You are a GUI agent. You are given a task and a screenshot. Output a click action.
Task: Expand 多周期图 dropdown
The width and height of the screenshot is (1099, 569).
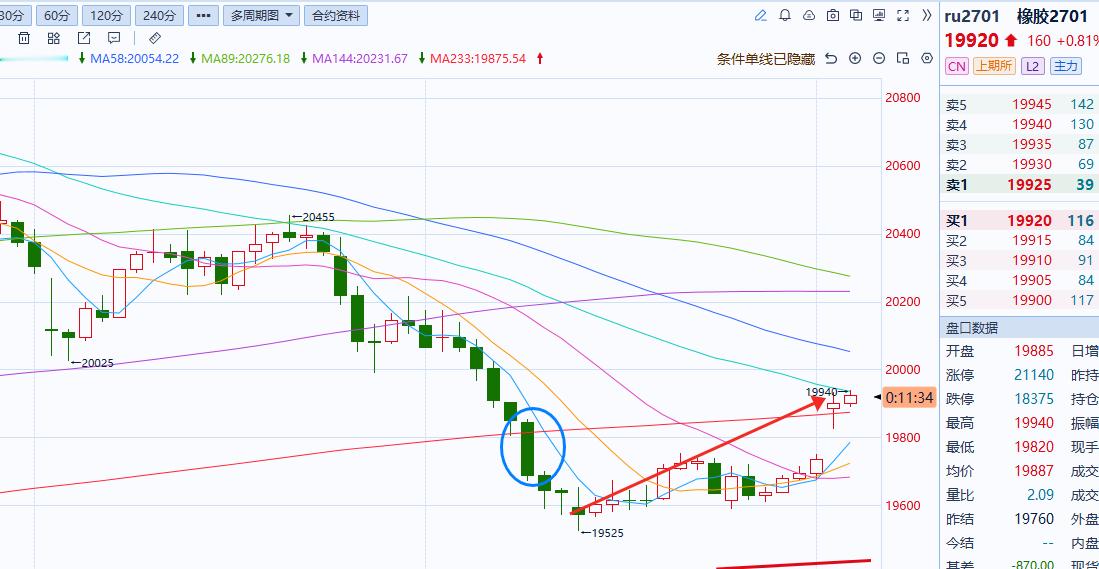261,15
